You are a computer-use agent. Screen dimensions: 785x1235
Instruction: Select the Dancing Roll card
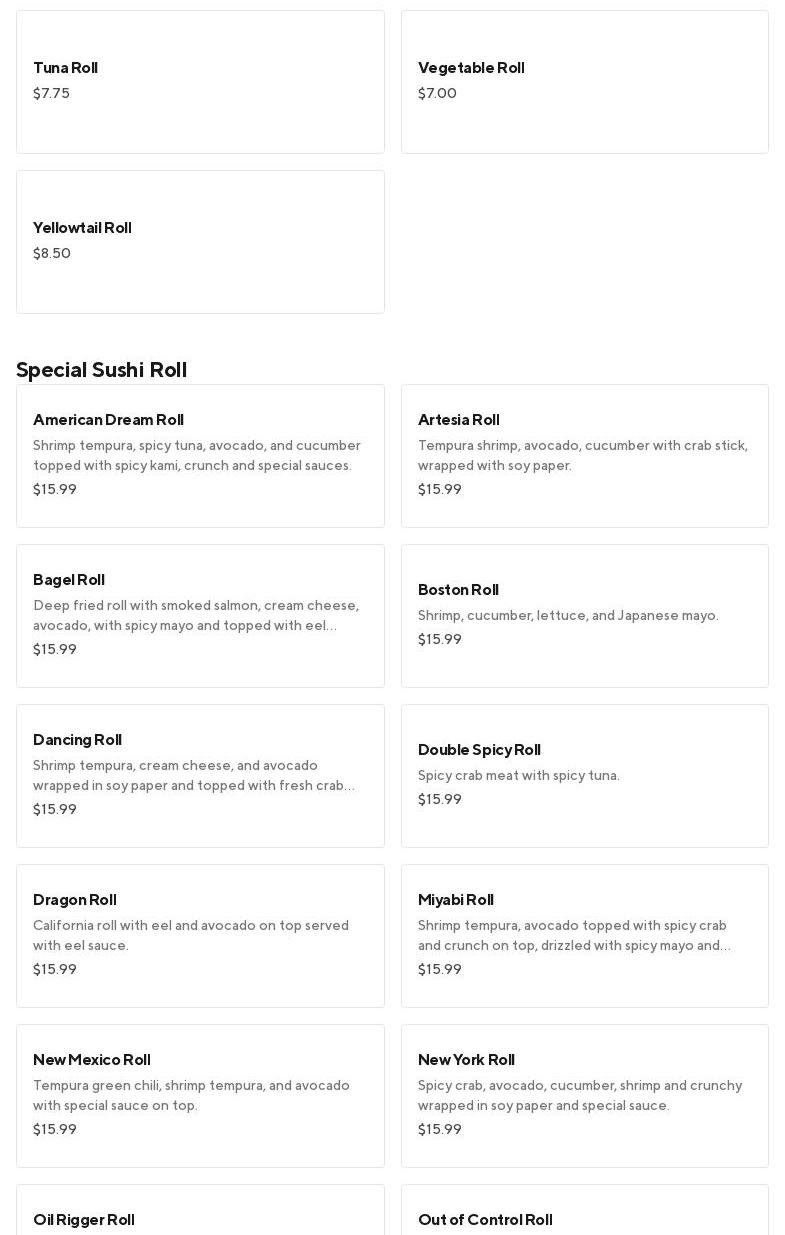pyautogui.click(x=200, y=776)
